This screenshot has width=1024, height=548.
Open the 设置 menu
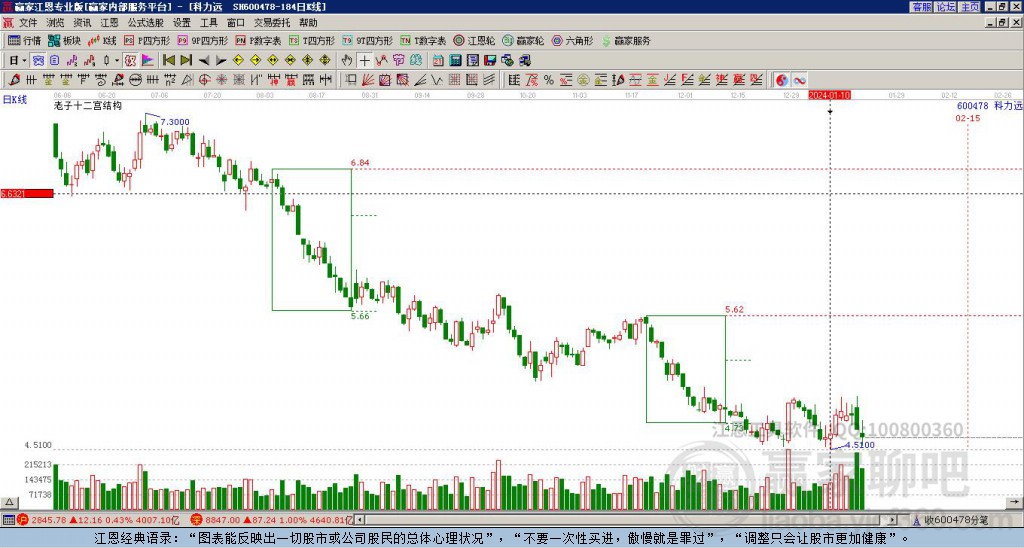(182, 23)
